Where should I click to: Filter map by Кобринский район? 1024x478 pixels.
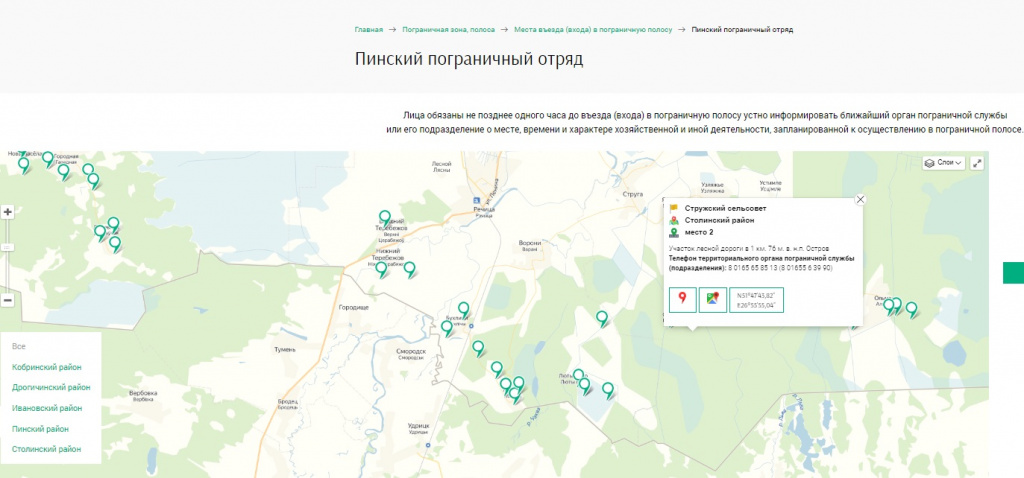click(x=47, y=367)
